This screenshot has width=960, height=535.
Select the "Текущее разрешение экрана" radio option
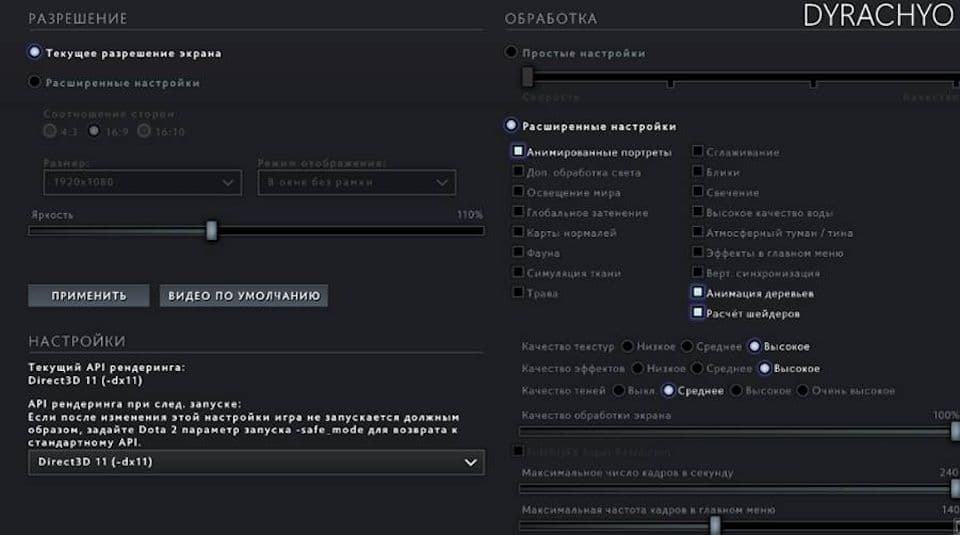[x=36, y=52]
